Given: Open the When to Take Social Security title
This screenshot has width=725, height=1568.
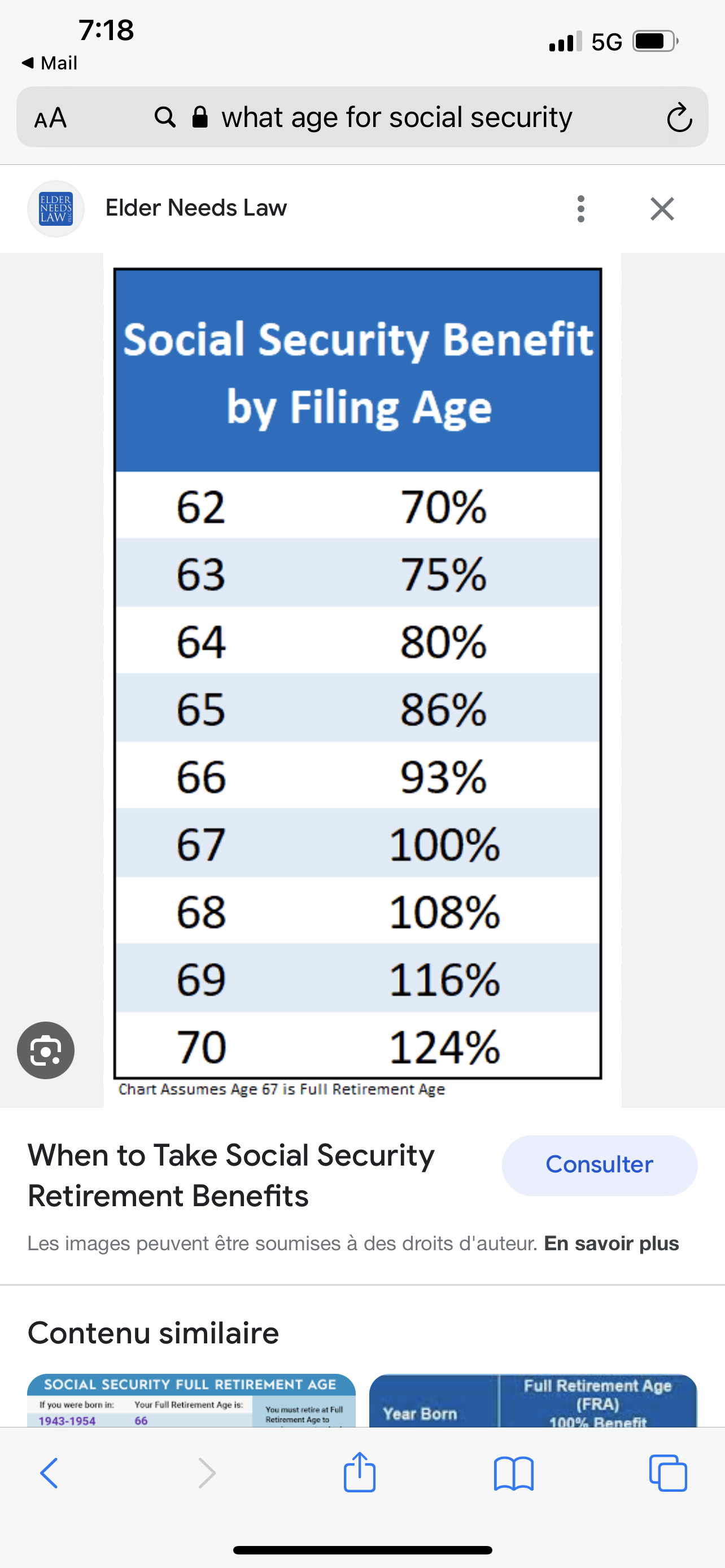Looking at the screenshot, I should tap(232, 1175).
